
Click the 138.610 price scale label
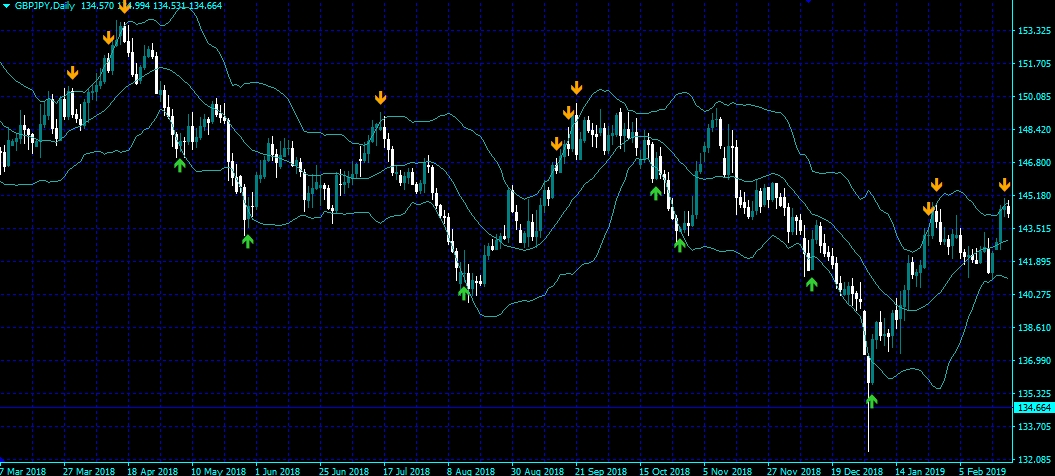[x=1034, y=328]
